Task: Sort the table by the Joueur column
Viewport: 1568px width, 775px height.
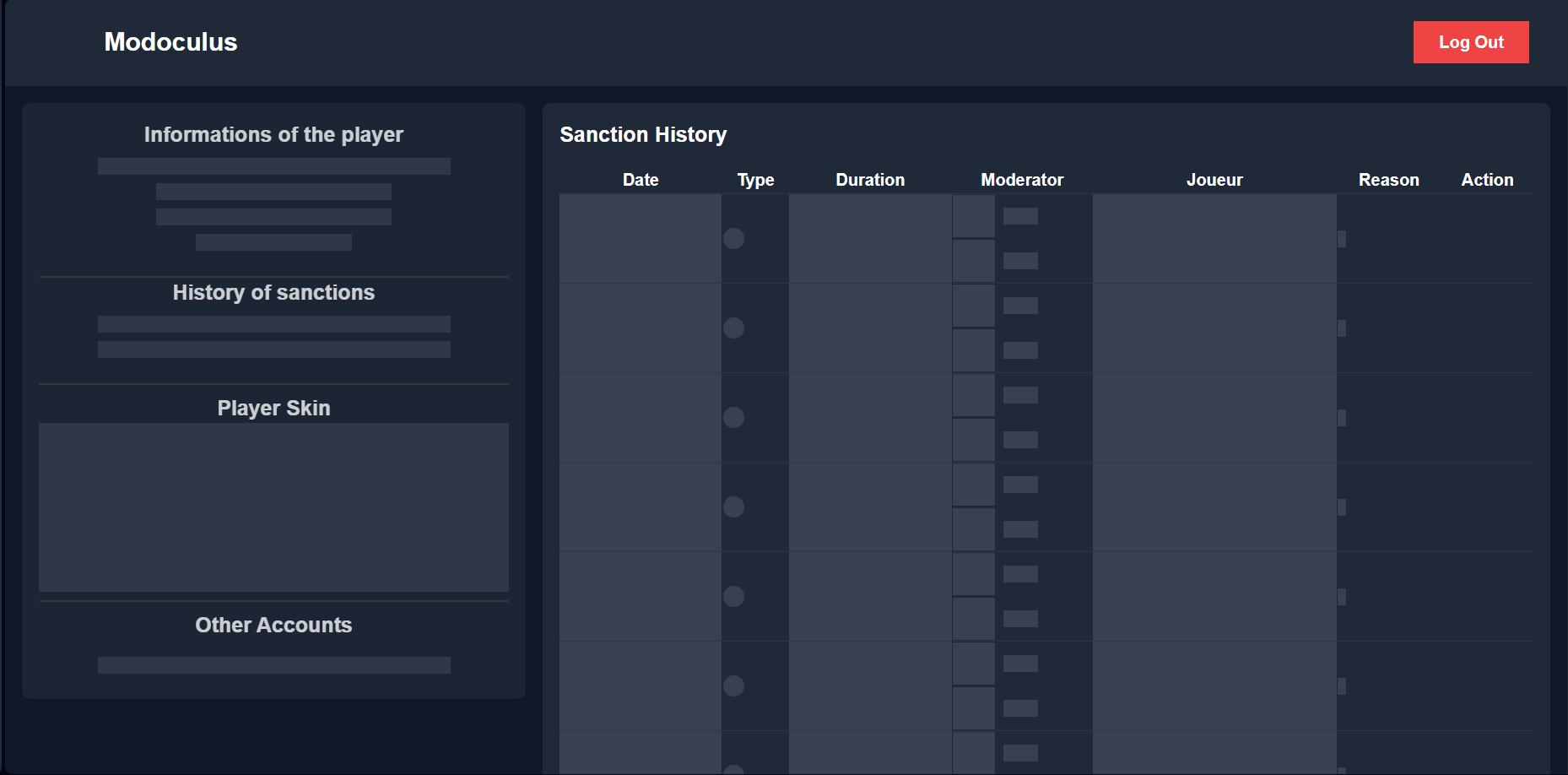Action: pyautogui.click(x=1214, y=179)
